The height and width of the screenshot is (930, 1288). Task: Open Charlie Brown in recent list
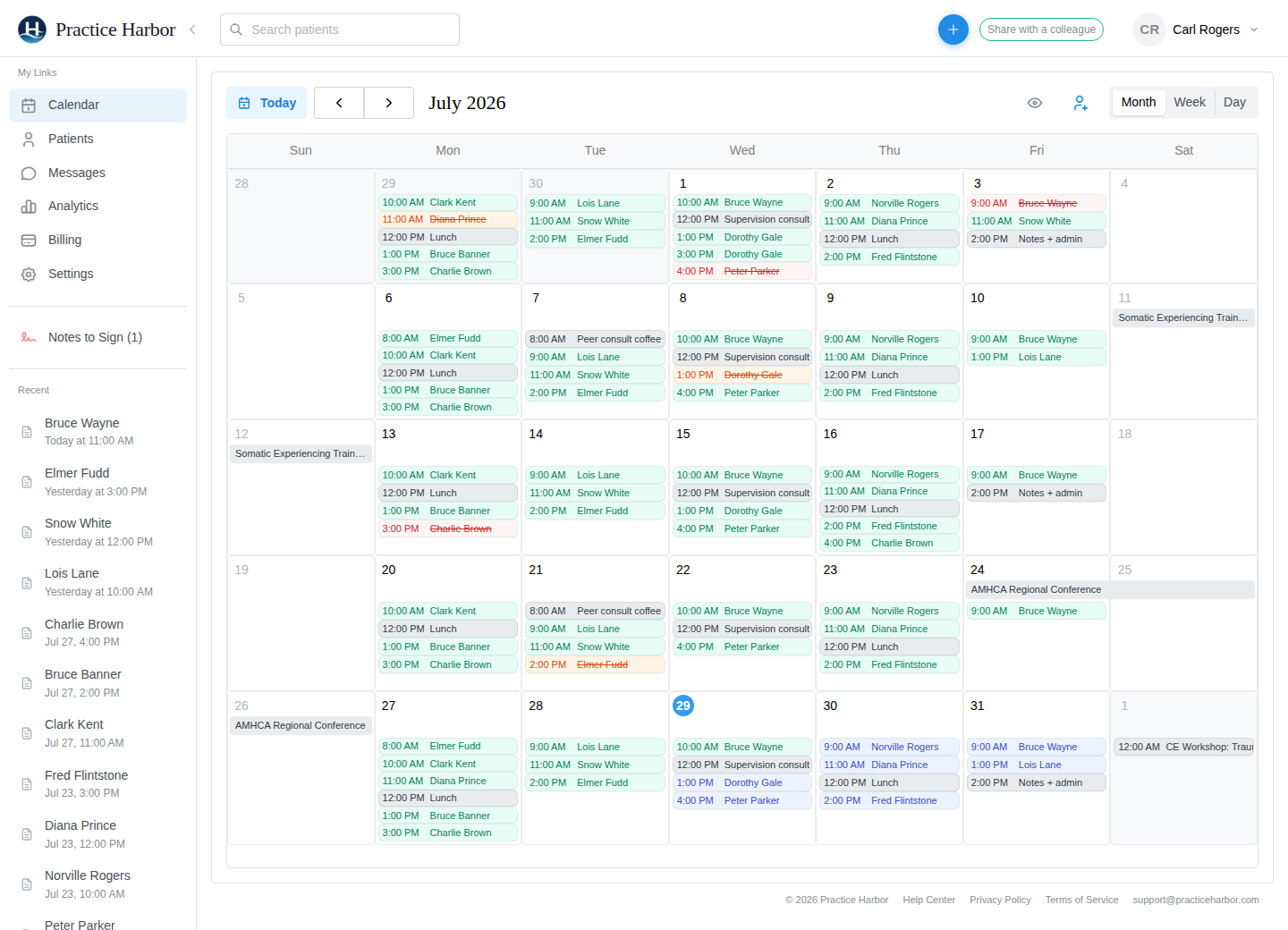(98, 633)
